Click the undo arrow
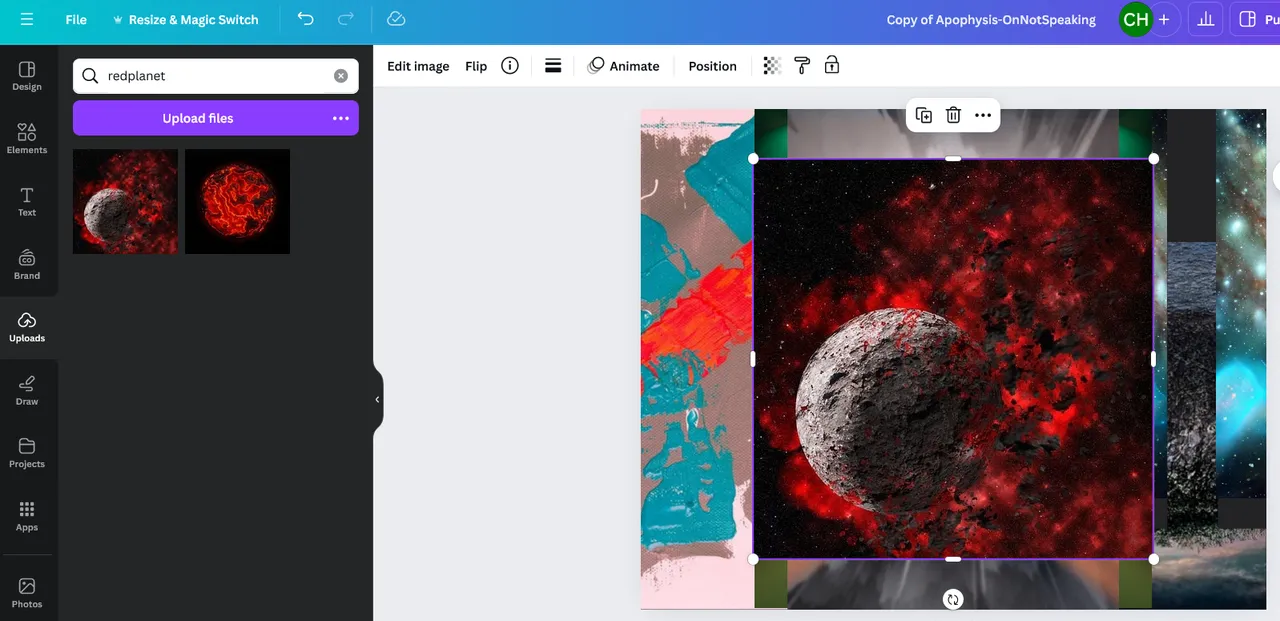 305,20
